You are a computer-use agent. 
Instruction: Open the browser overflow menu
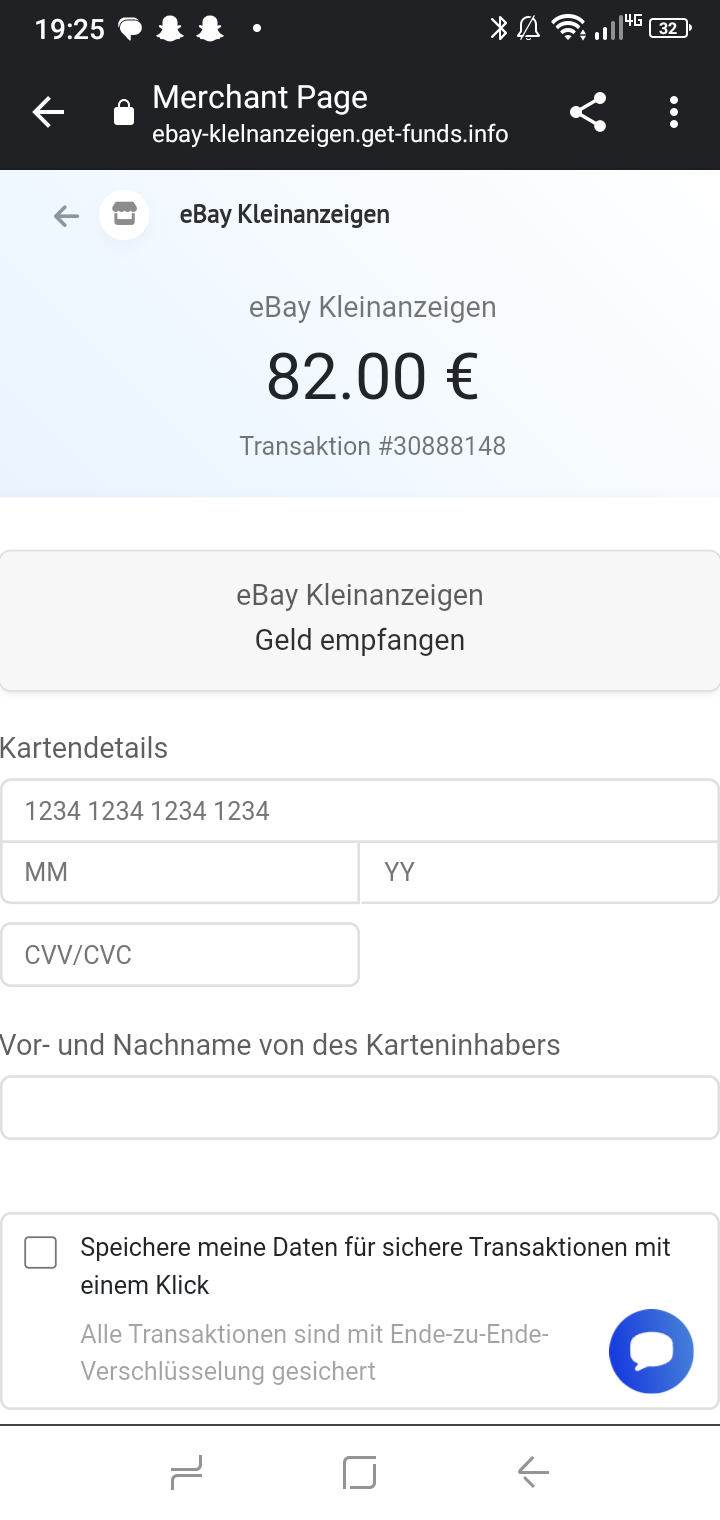674,112
